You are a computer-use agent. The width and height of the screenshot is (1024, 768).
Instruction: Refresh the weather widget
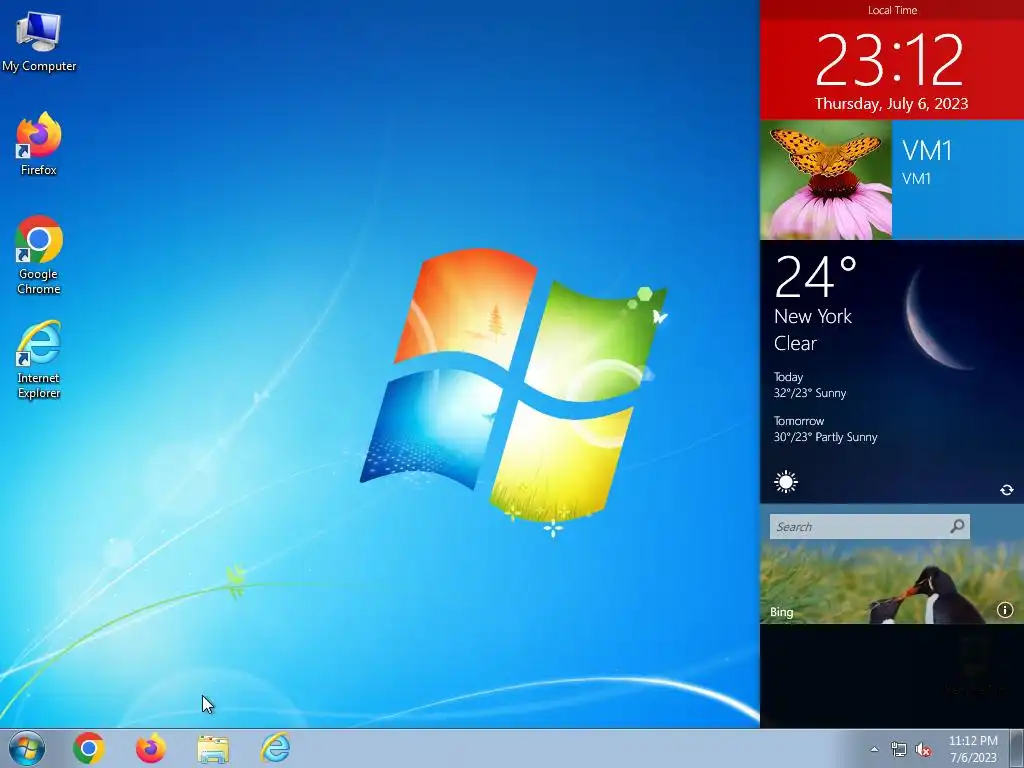[x=1006, y=489]
